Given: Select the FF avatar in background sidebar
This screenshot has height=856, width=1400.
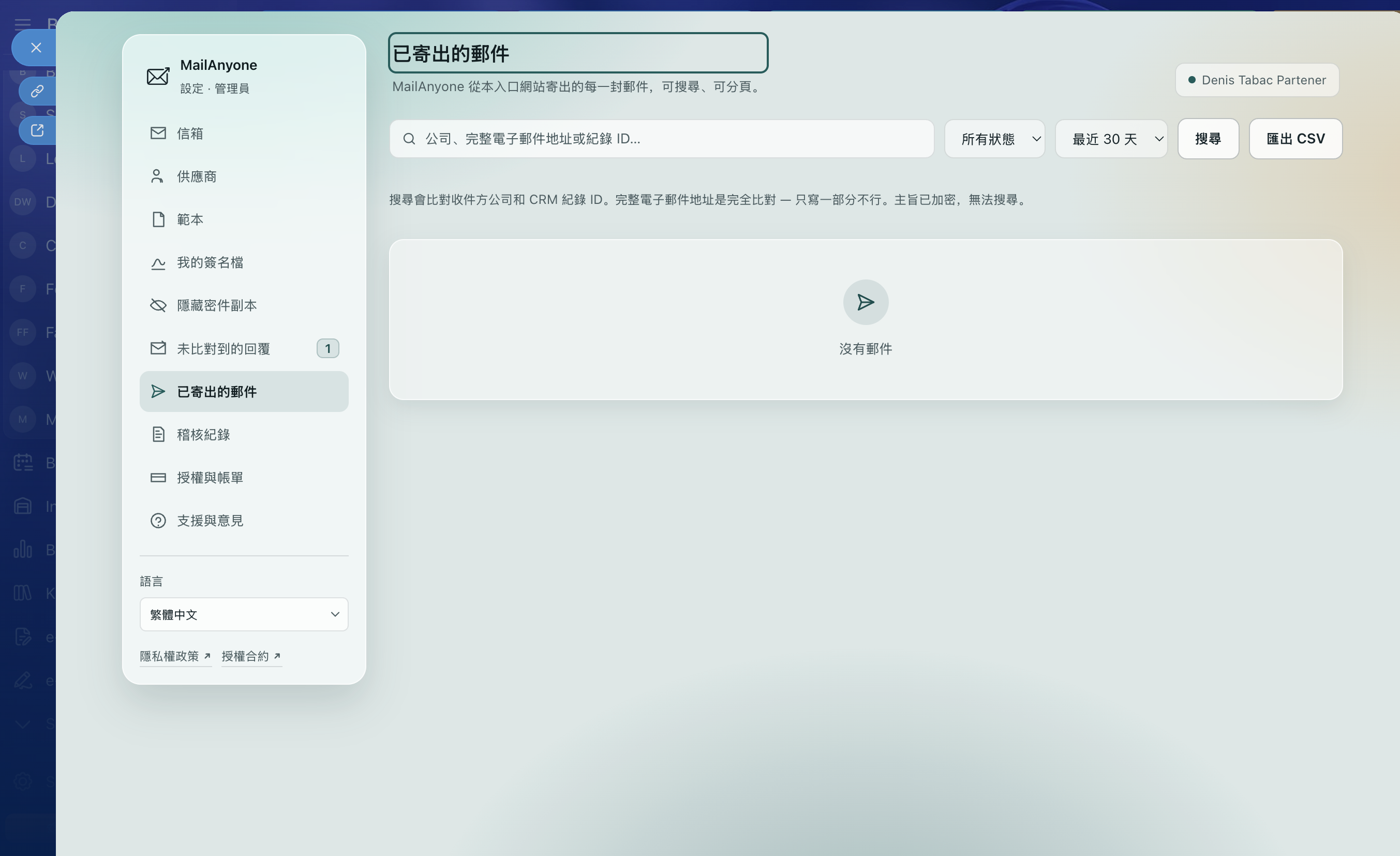Looking at the screenshot, I should coord(23,332).
